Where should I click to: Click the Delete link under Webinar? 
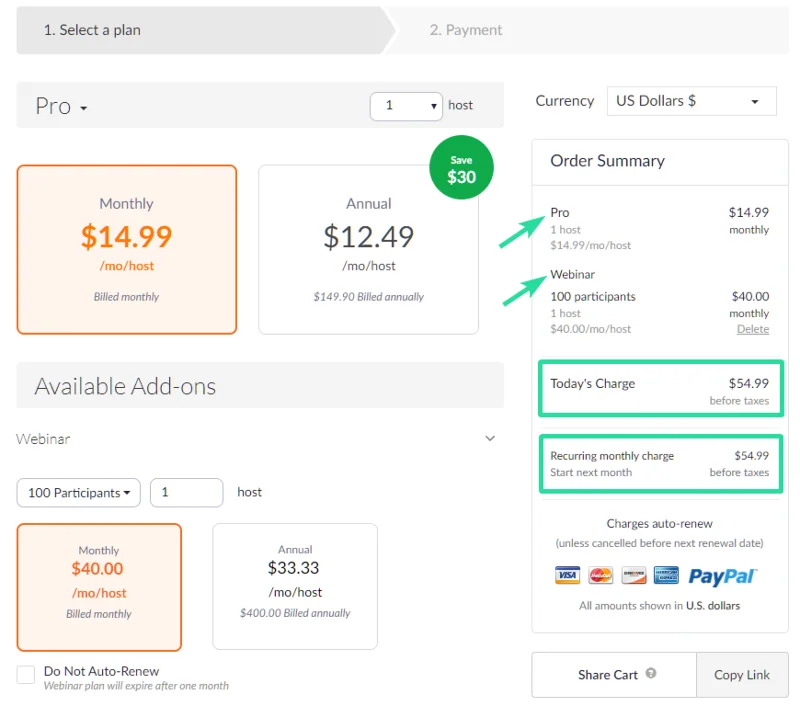(x=753, y=329)
